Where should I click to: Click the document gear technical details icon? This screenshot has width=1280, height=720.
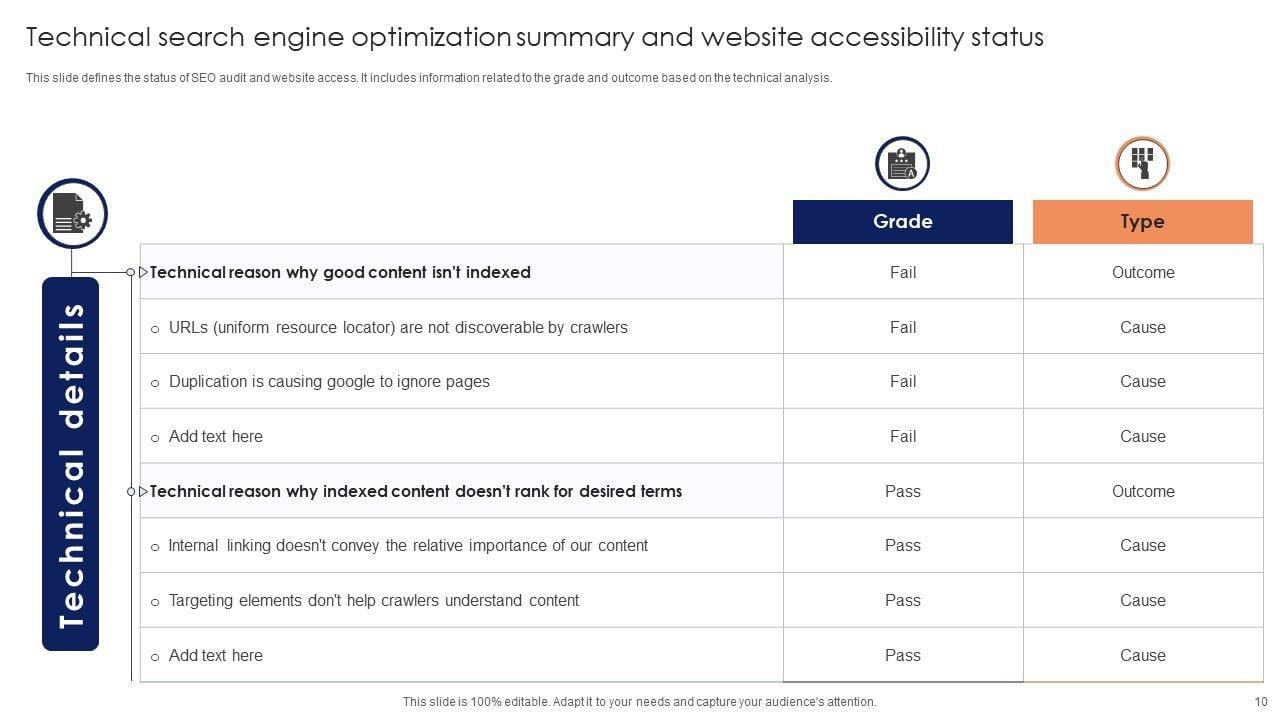(x=72, y=213)
